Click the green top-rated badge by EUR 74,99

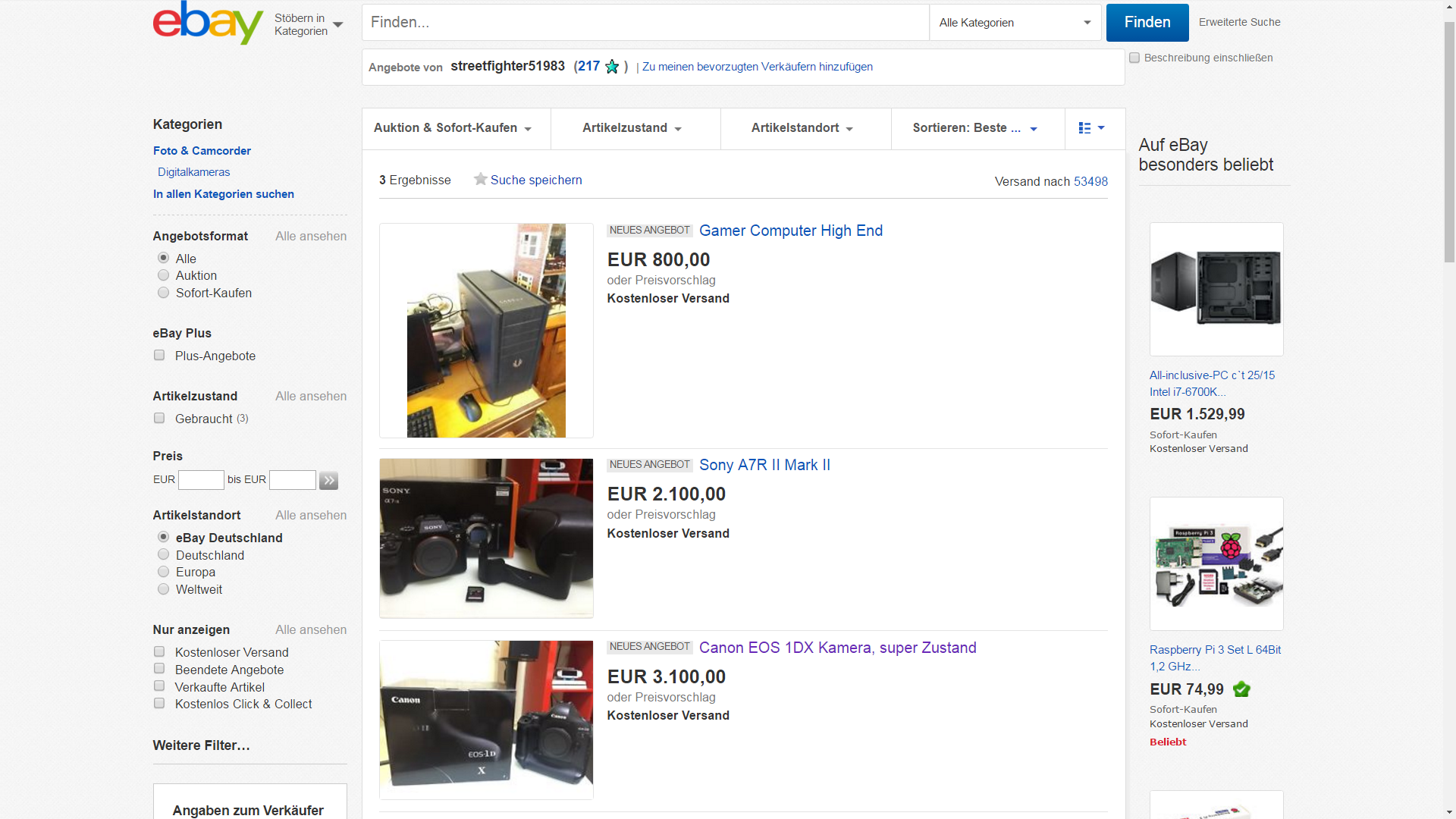point(1241,689)
